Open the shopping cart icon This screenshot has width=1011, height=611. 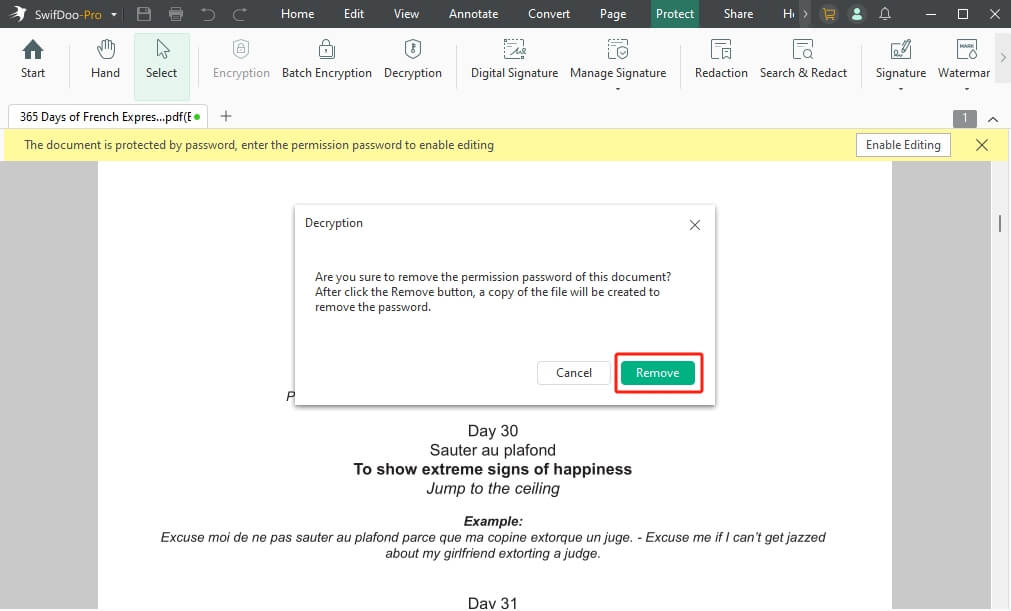[x=829, y=14]
